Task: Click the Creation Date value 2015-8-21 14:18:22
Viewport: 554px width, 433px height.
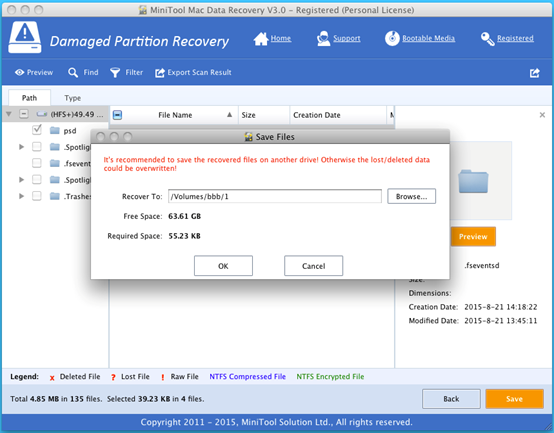Action: 501,307
